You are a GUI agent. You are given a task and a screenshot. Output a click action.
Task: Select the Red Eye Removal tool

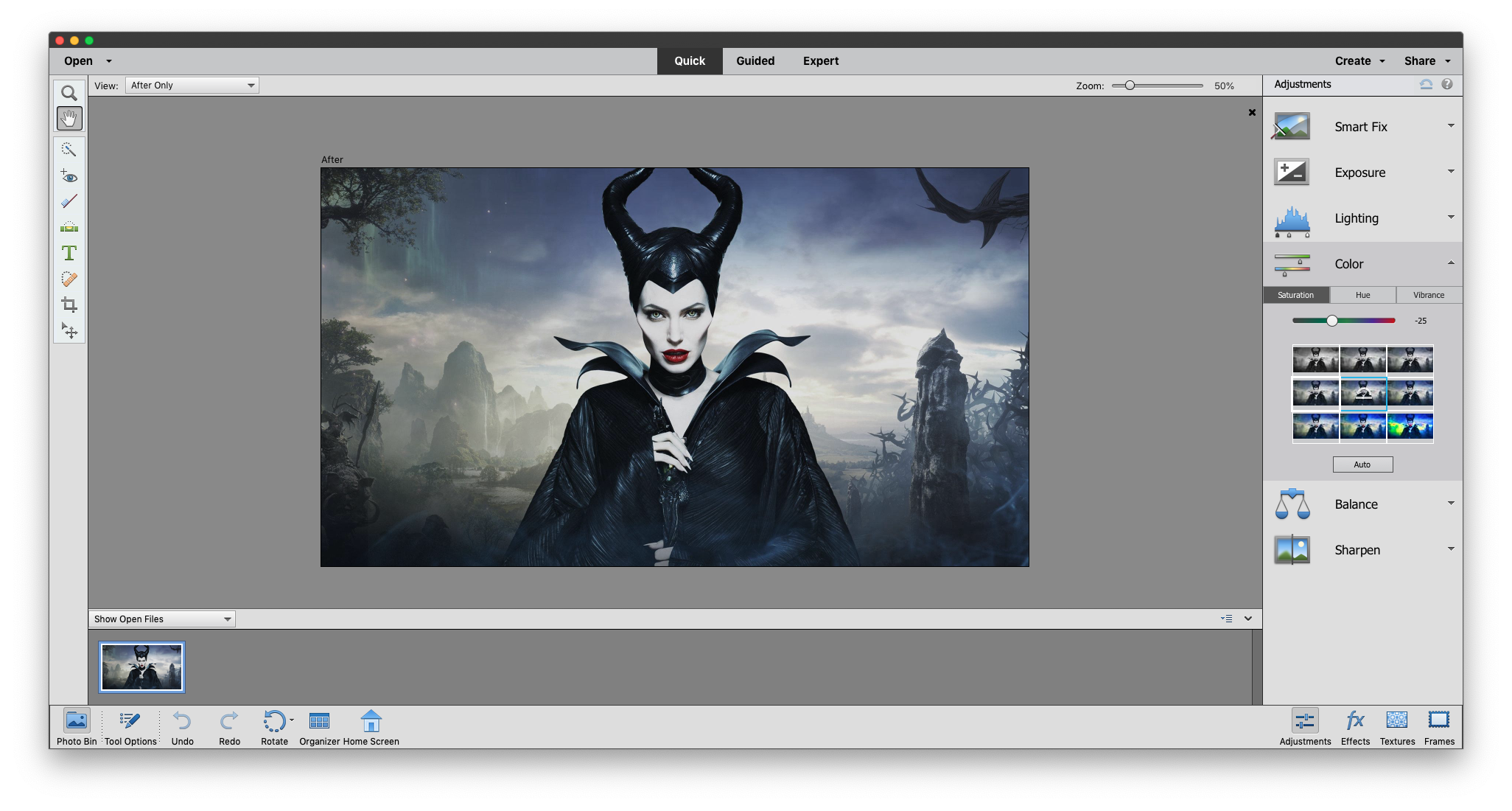coord(69,176)
